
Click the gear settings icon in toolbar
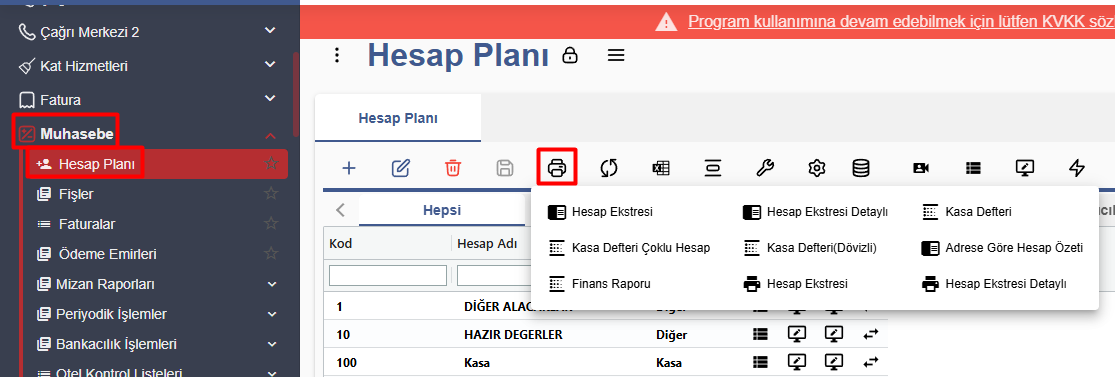click(x=816, y=168)
